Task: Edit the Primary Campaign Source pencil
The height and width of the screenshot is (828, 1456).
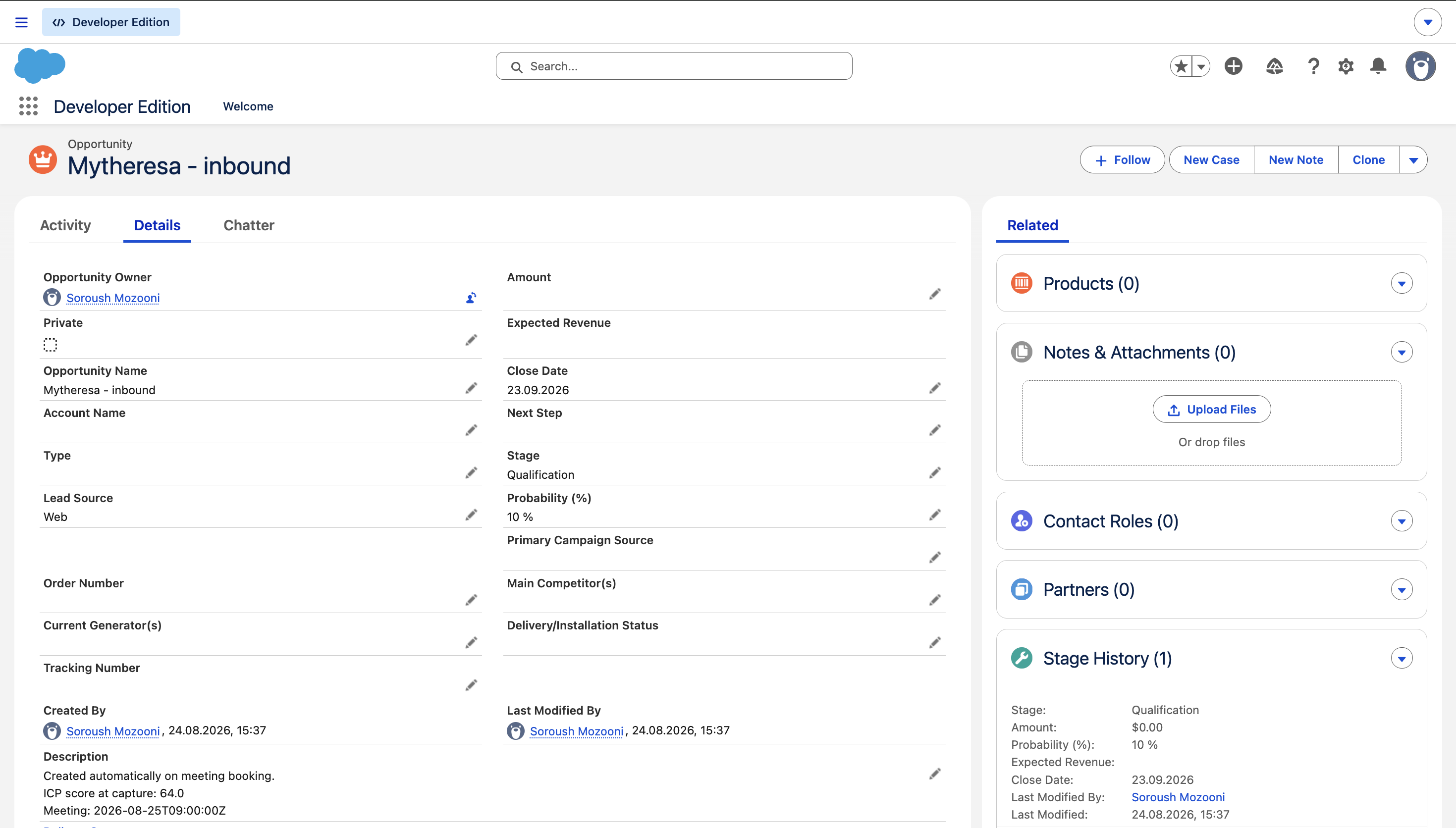Action: pos(935,557)
